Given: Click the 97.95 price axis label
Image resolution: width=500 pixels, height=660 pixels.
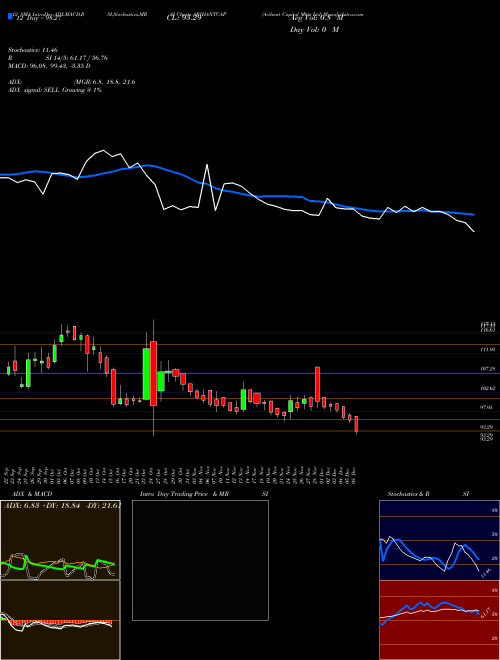Looking at the screenshot, I should point(487,407).
